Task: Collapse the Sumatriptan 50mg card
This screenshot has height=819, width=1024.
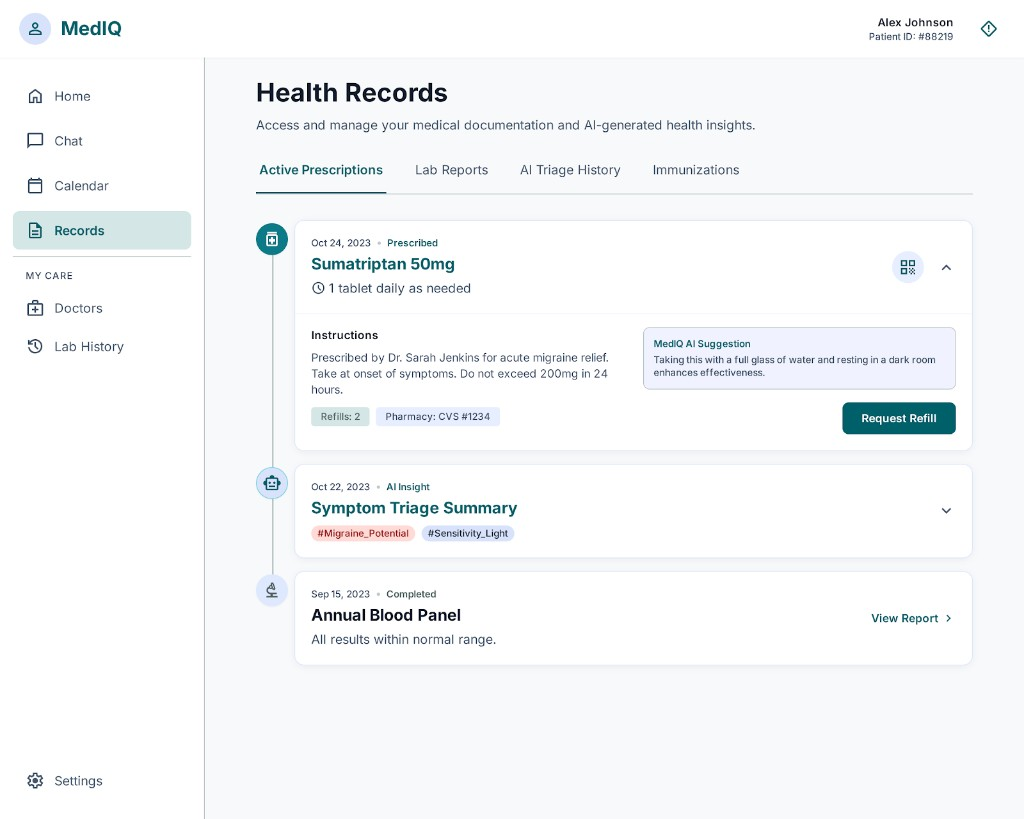Action: [x=946, y=267]
